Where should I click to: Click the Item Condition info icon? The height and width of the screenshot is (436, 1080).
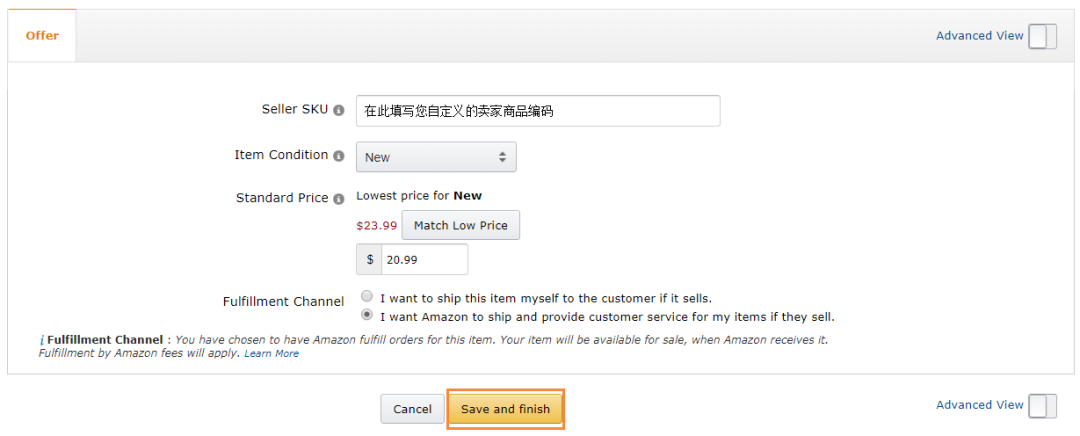(339, 156)
